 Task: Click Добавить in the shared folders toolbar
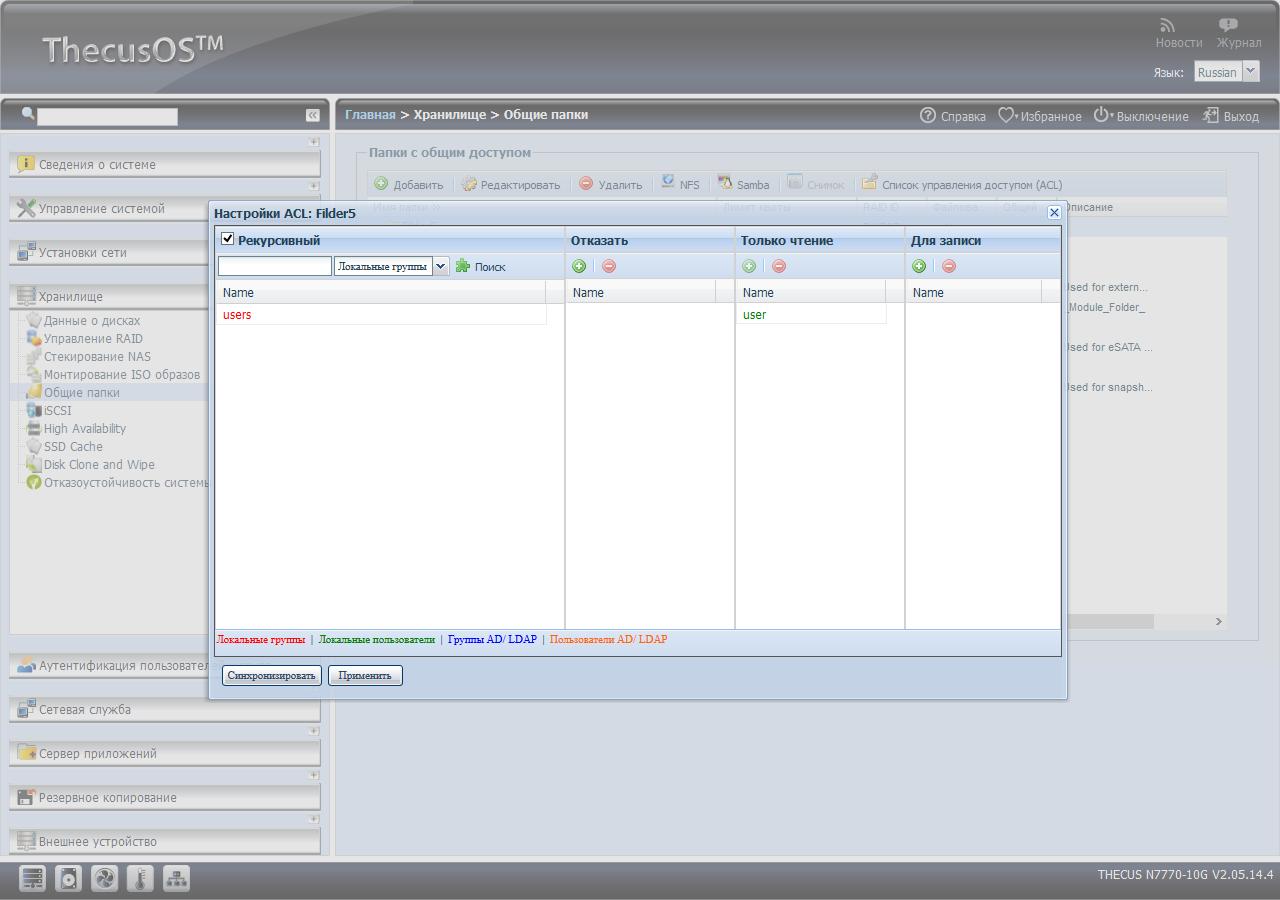[409, 185]
